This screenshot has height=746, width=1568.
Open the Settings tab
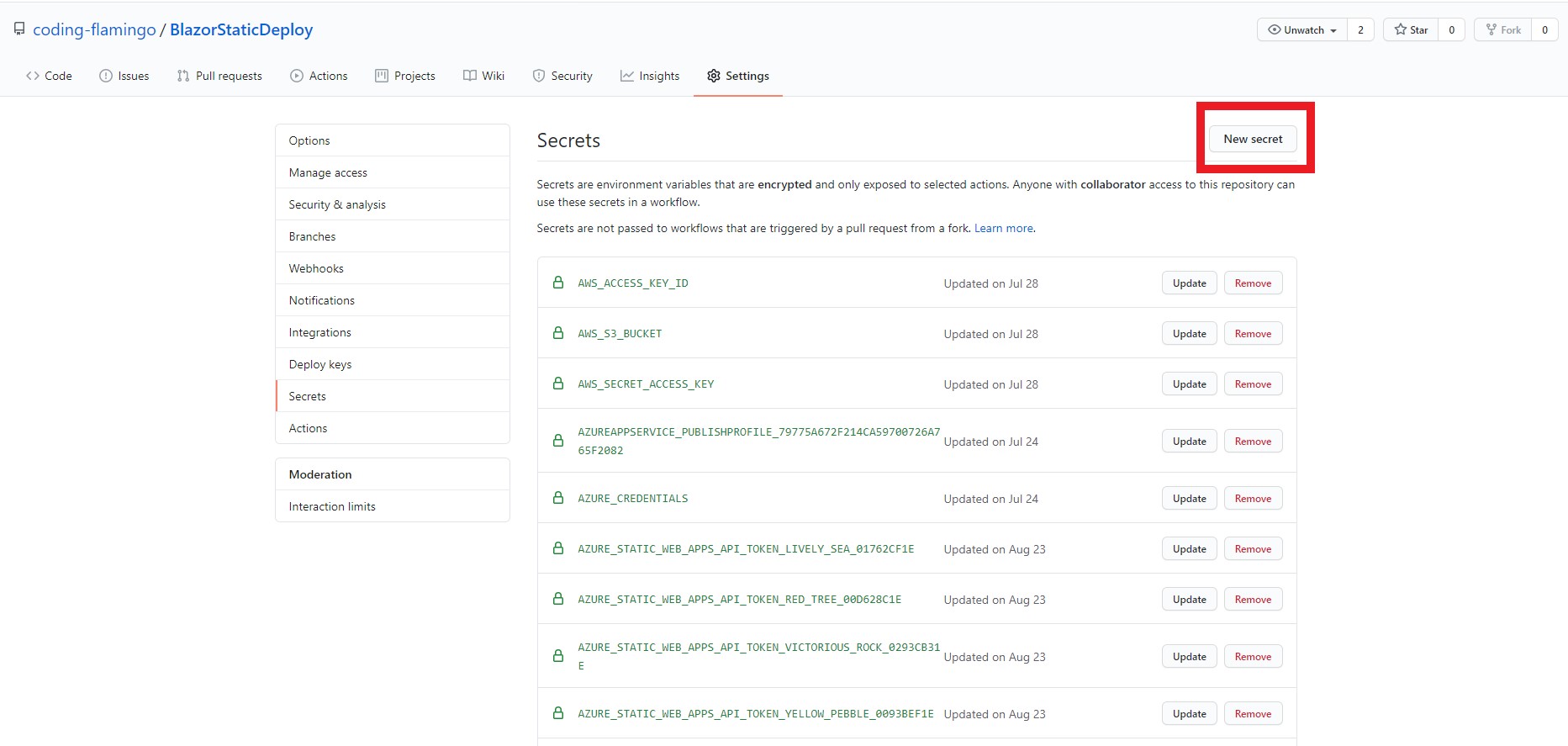738,76
